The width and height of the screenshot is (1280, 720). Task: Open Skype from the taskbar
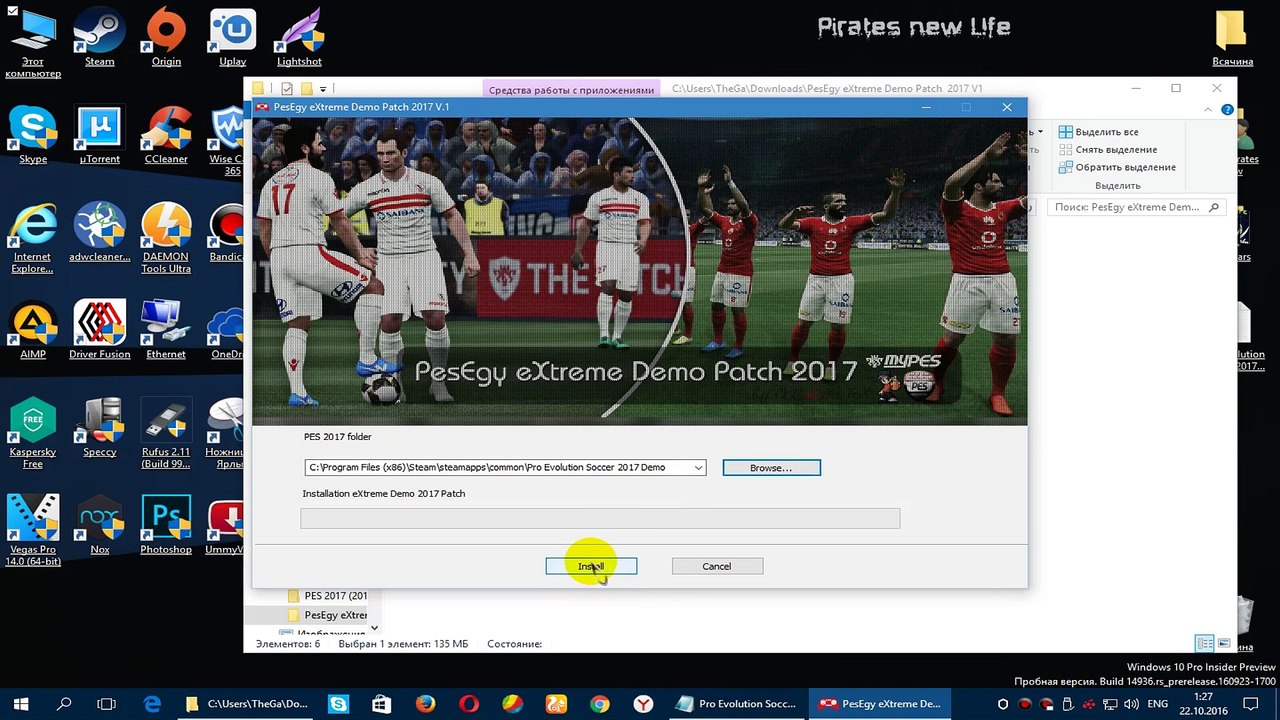tap(338, 704)
